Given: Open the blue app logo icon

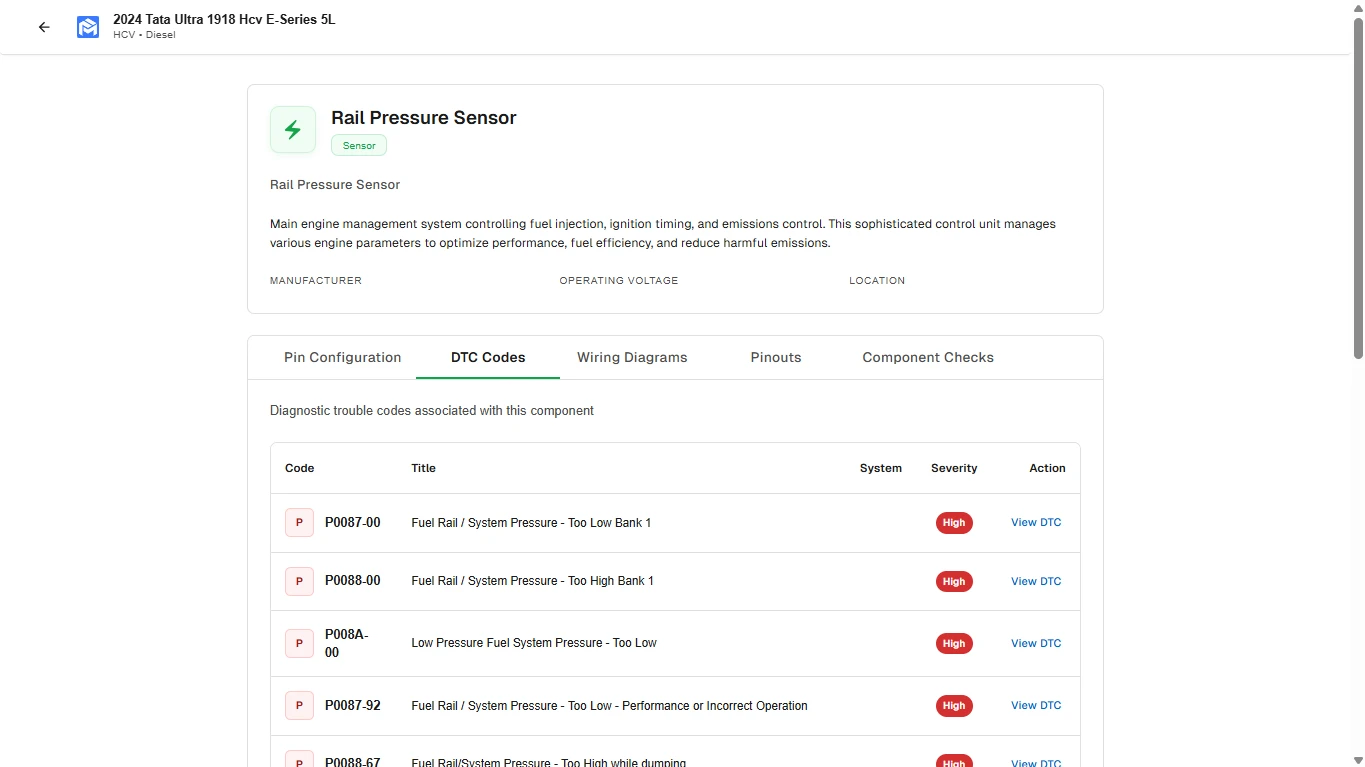Looking at the screenshot, I should point(88,27).
